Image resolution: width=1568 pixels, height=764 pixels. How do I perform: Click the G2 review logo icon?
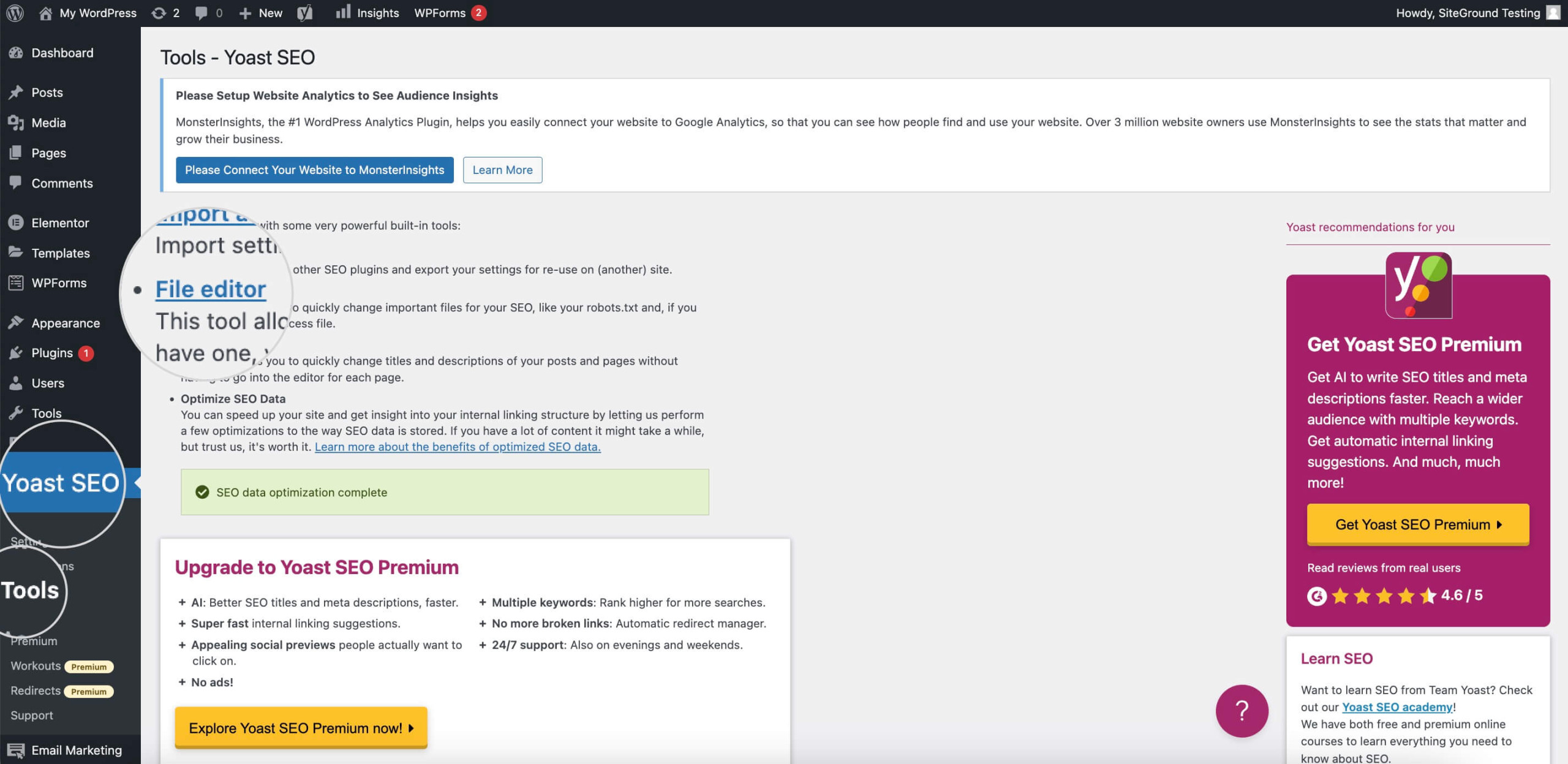(x=1317, y=596)
